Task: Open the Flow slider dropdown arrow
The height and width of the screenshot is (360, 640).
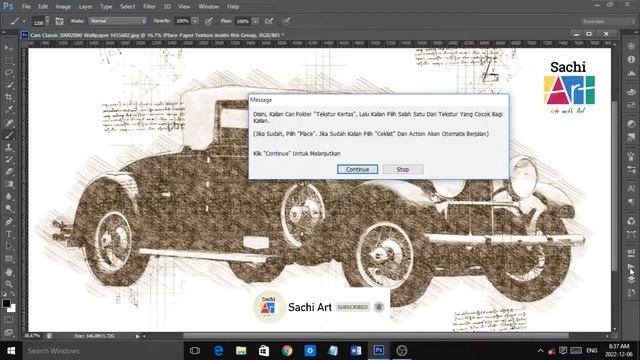Action: 255,21
